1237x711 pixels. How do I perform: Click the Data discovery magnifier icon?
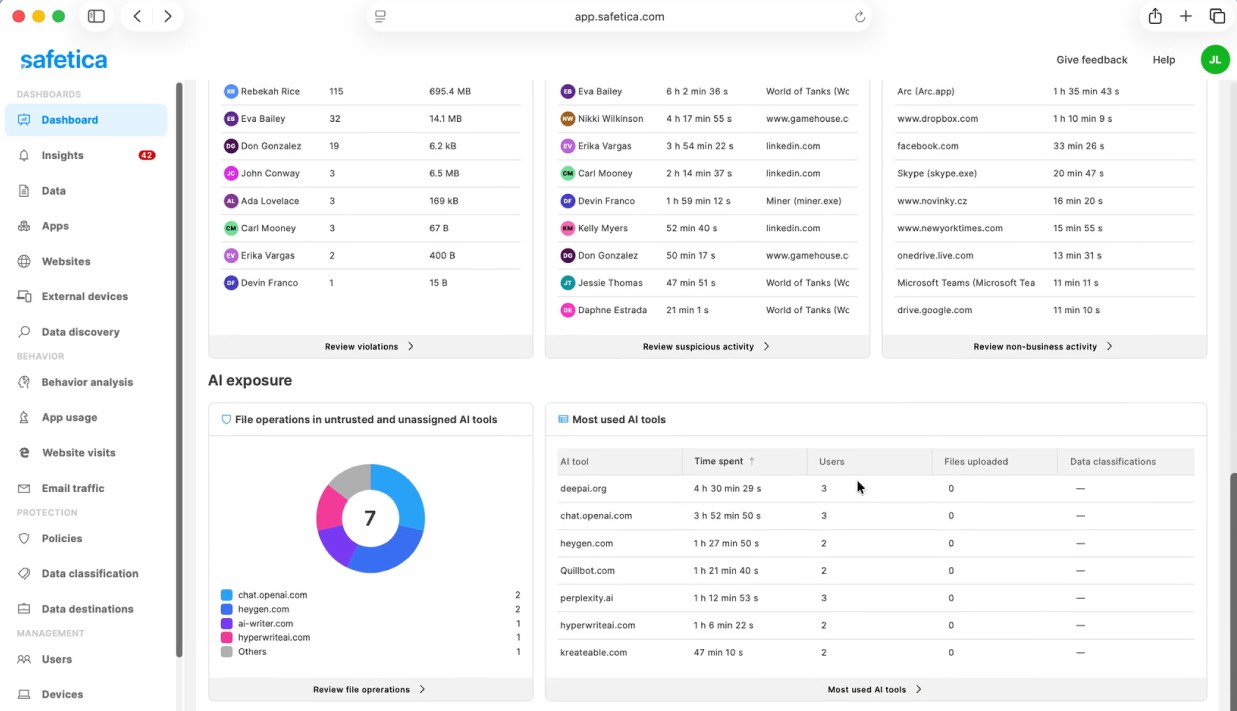coord(24,332)
